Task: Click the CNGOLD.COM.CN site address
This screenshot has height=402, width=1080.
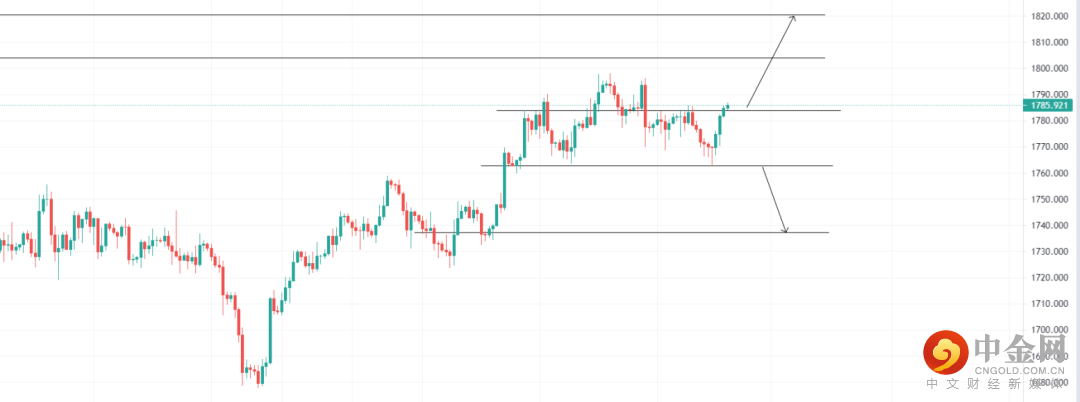Action: tap(1019, 370)
